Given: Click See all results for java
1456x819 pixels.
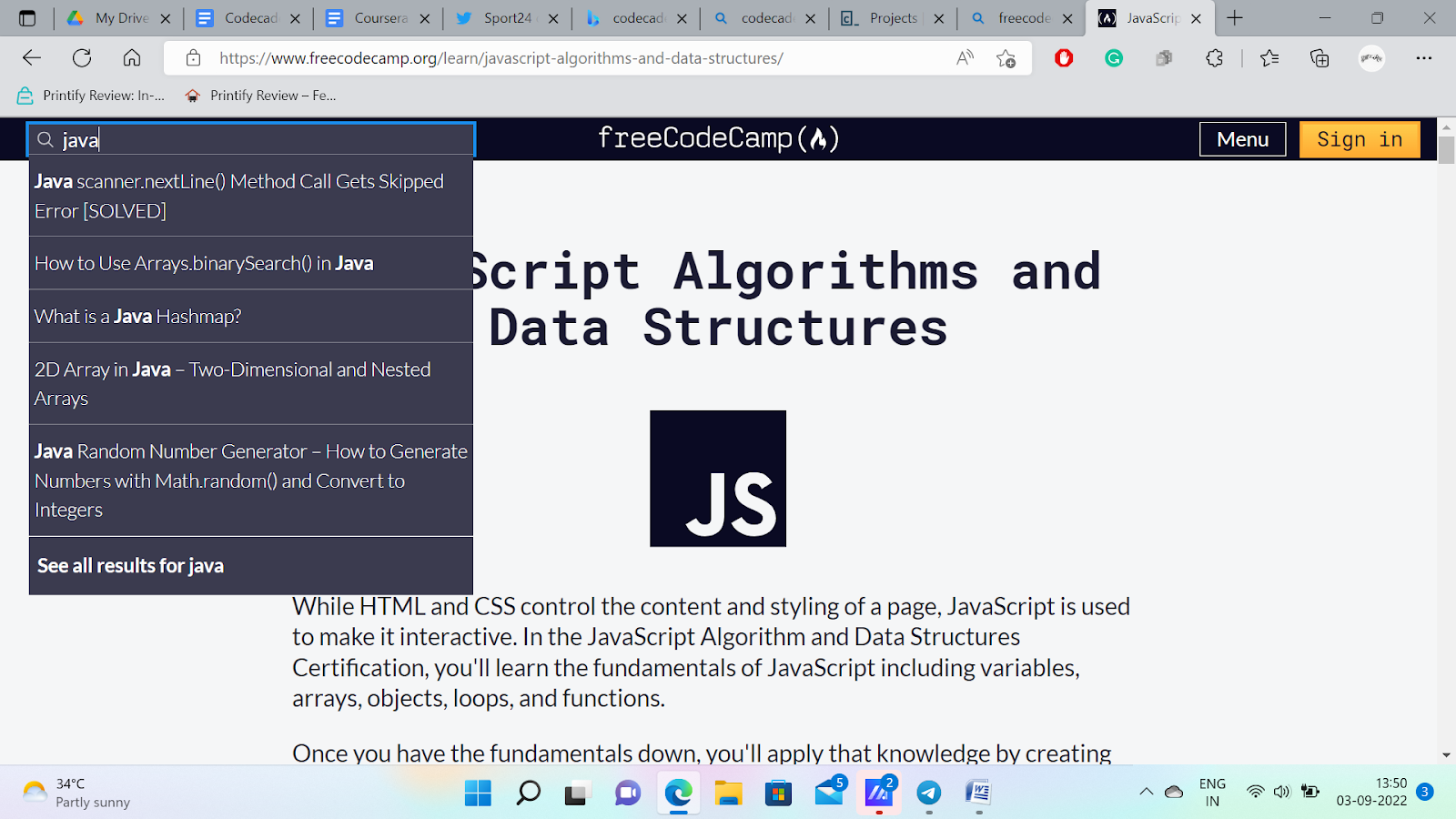Looking at the screenshot, I should (251, 566).
